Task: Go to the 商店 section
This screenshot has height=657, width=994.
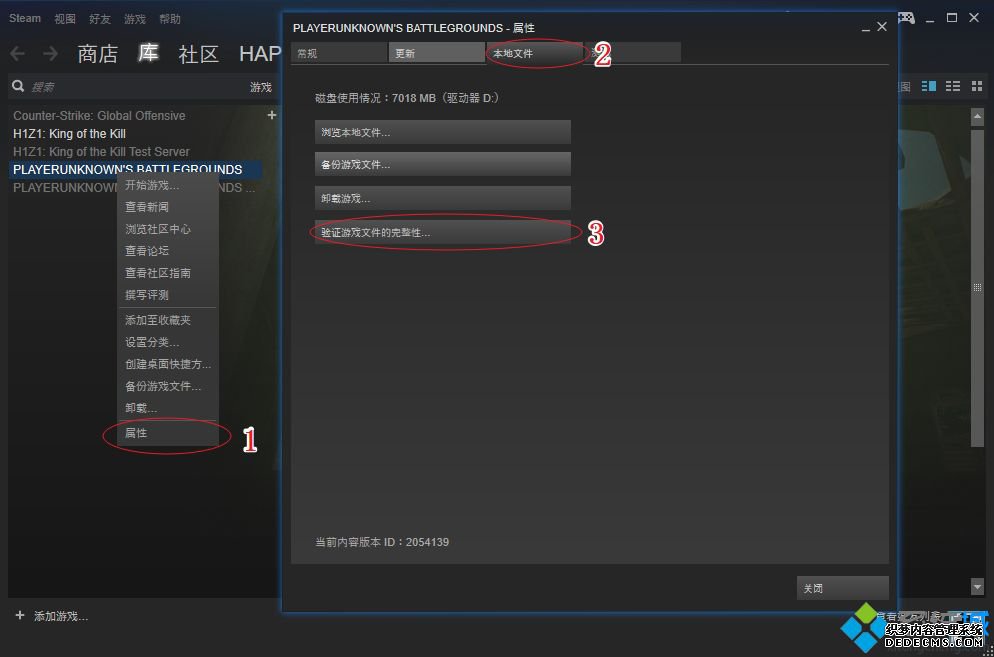Action: point(98,54)
